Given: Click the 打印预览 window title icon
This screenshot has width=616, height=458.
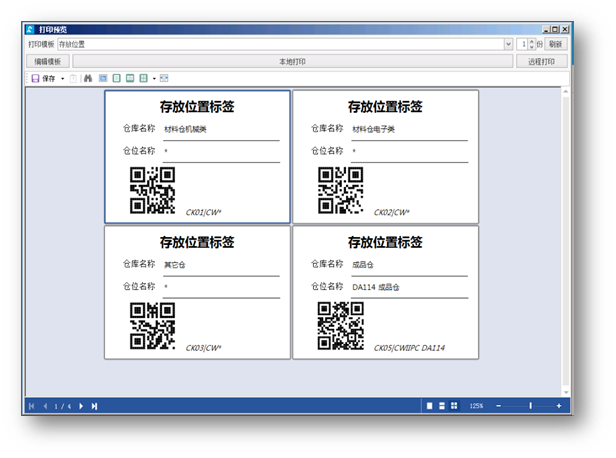Looking at the screenshot, I should click(x=30, y=29).
